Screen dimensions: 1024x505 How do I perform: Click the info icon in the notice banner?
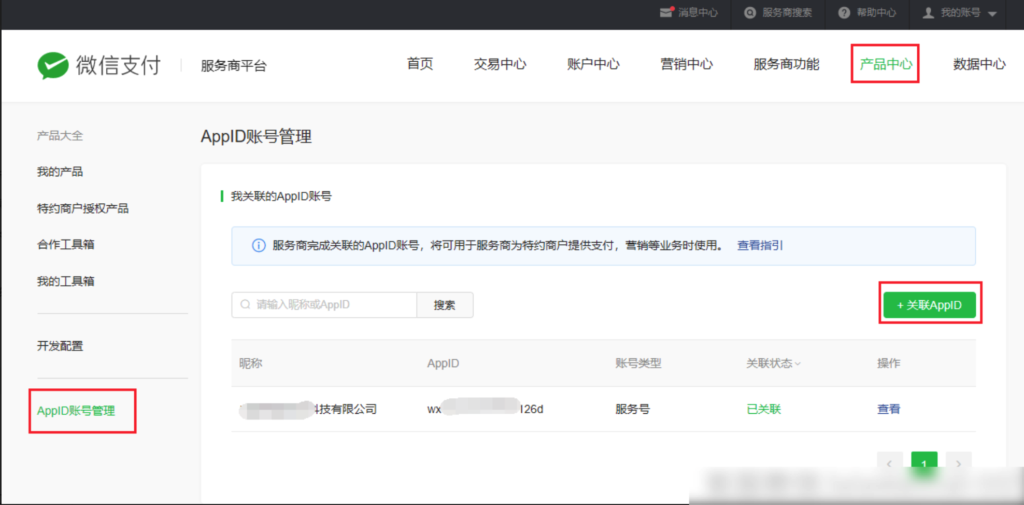coord(258,245)
